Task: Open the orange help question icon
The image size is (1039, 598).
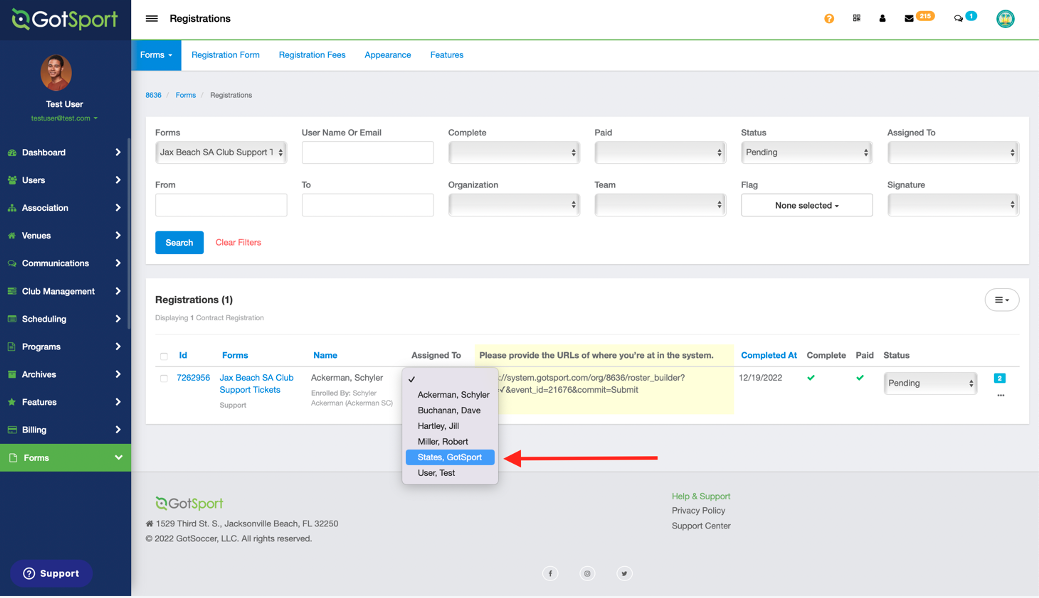Action: point(829,19)
